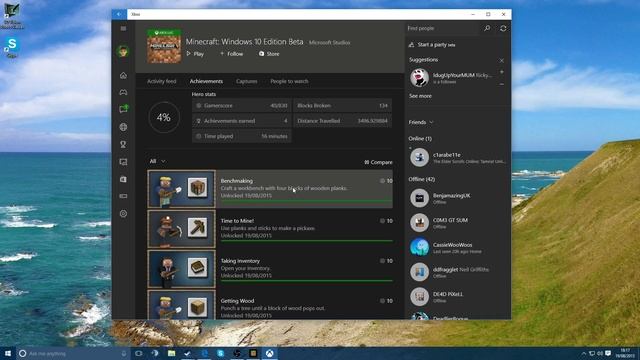Click the Xbox app taskbar icon

269,353
